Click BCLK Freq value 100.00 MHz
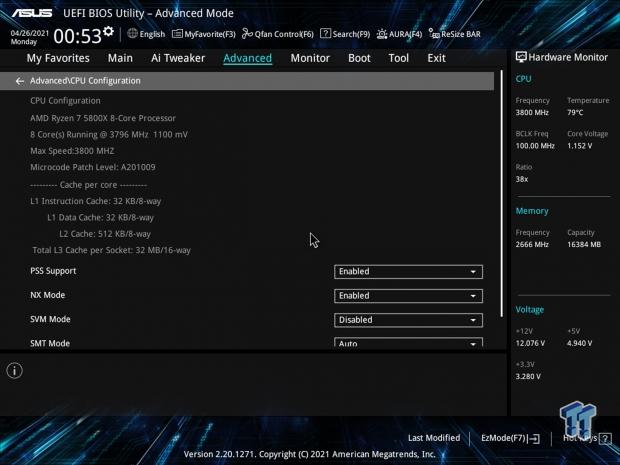Viewport: 620px width, 465px height. 535,146
